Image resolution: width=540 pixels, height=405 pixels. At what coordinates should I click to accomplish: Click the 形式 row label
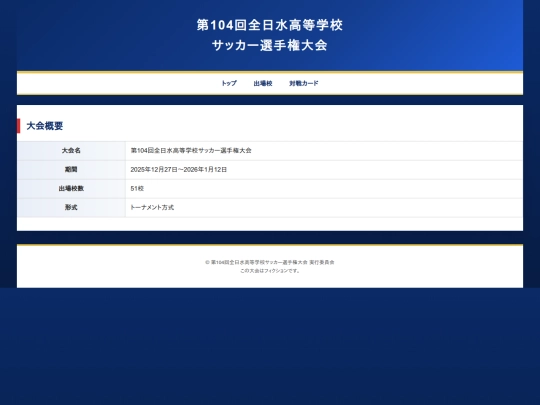(x=71, y=207)
